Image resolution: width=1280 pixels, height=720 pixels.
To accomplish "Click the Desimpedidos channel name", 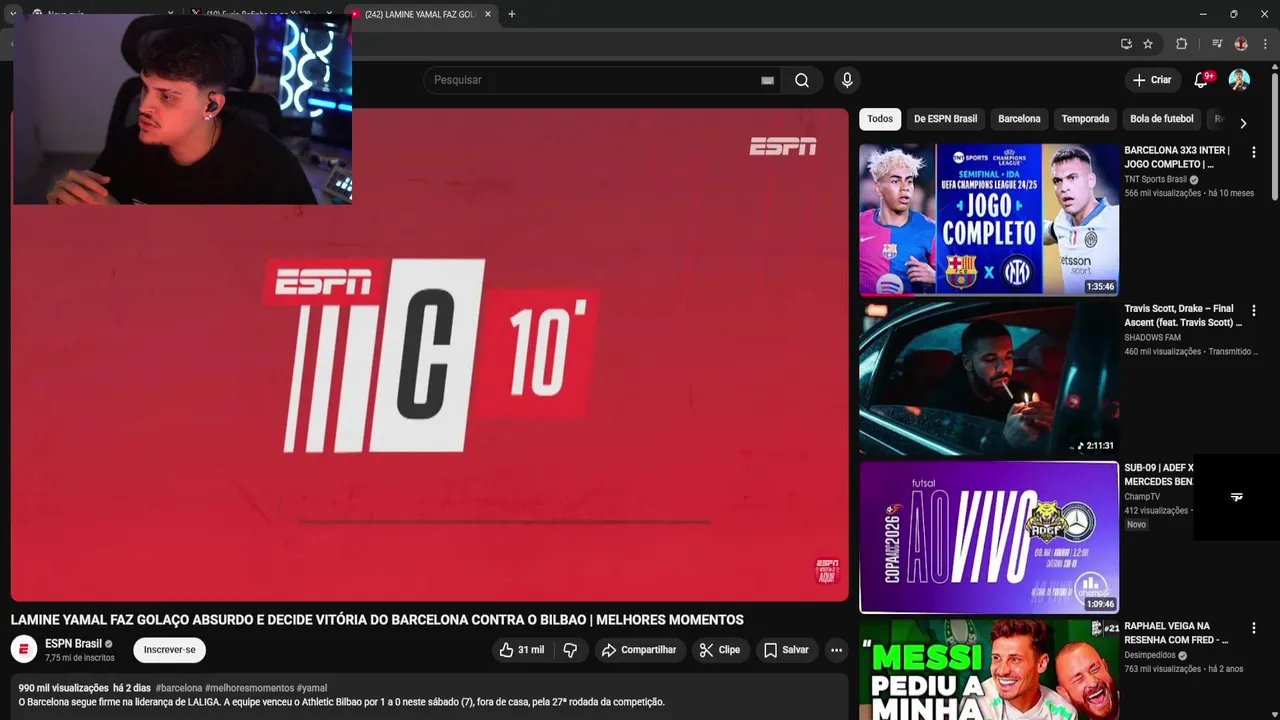I will 1150,656.
